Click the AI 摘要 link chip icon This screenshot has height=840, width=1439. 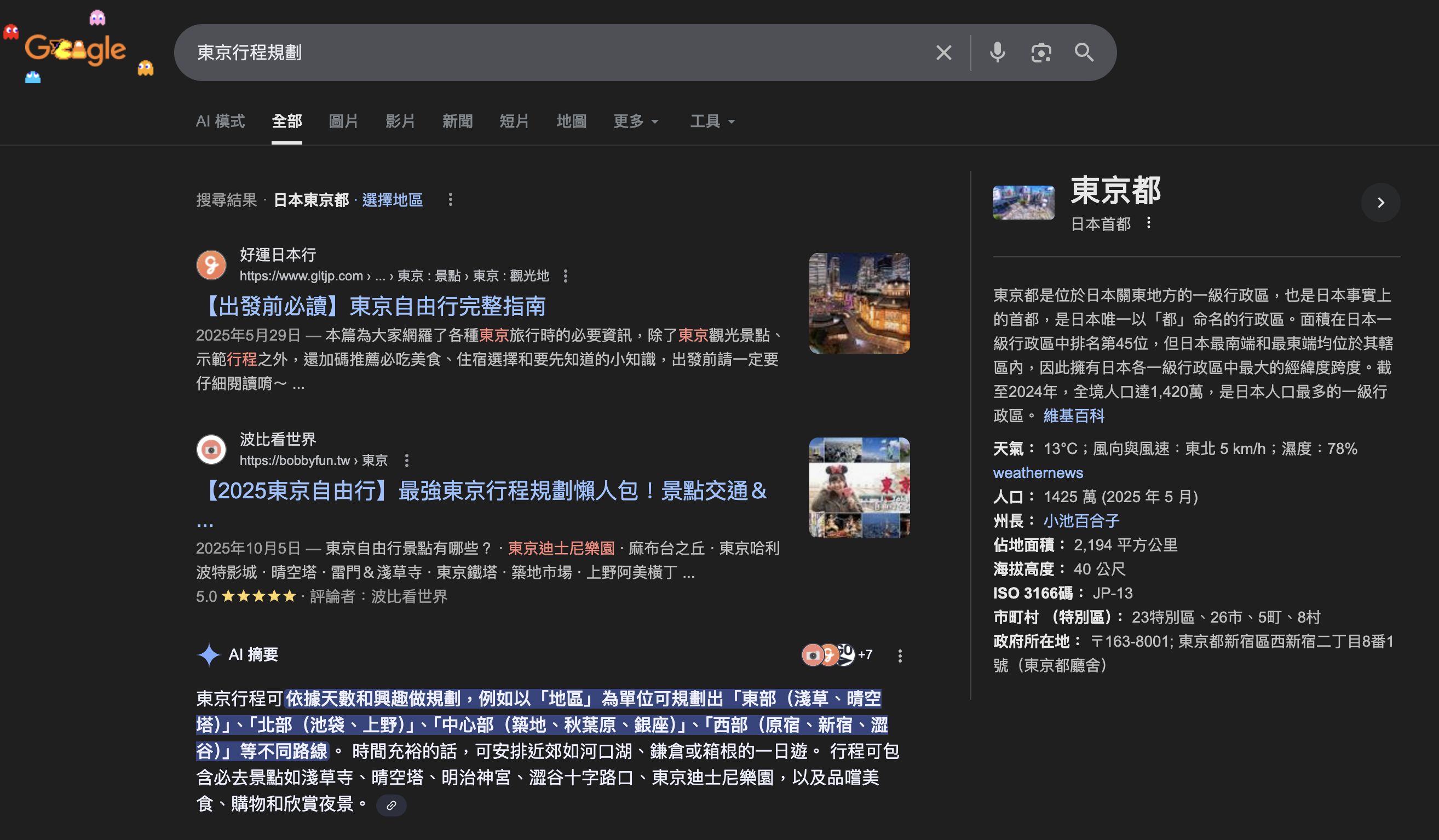pos(391,805)
